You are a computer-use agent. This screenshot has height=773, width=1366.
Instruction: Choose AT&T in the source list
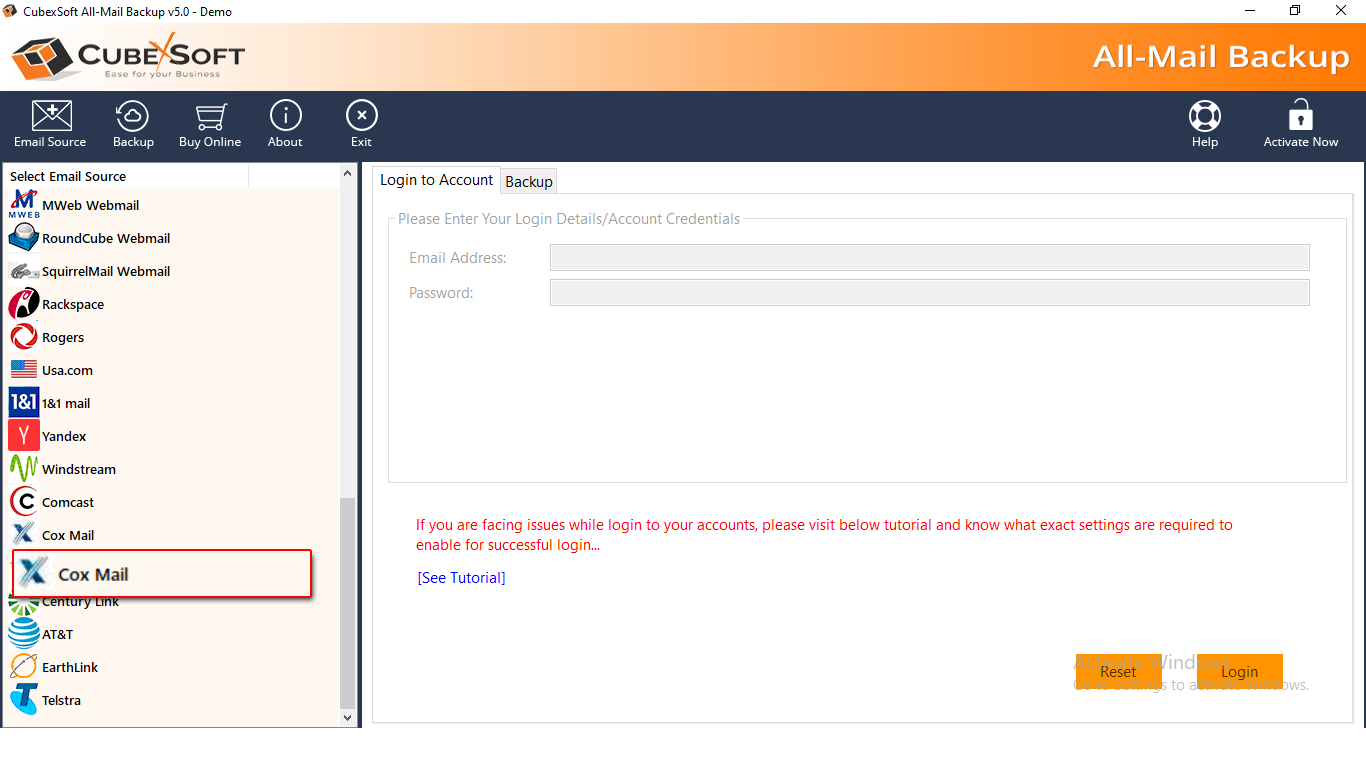(x=57, y=634)
